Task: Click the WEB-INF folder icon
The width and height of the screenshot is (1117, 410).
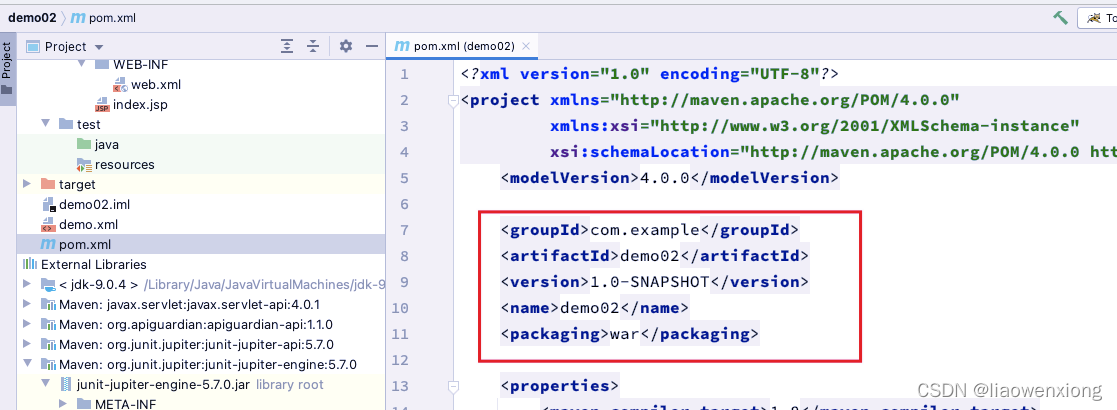Action: tap(102, 63)
